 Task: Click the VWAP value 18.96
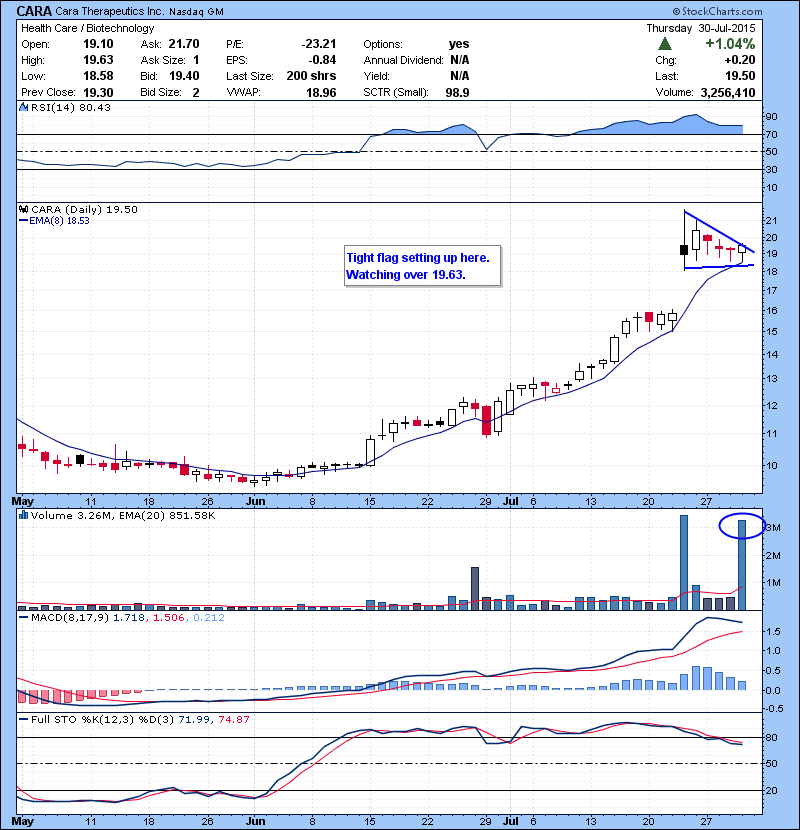click(321, 93)
